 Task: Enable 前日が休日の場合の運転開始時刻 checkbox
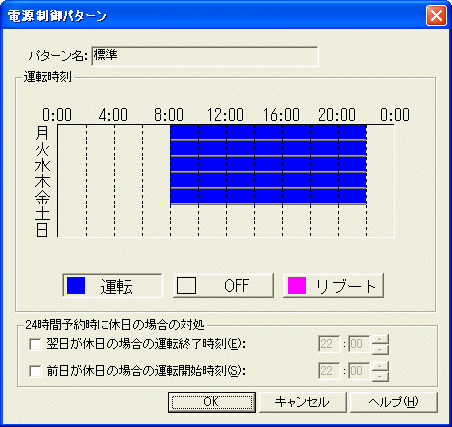click(35, 371)
